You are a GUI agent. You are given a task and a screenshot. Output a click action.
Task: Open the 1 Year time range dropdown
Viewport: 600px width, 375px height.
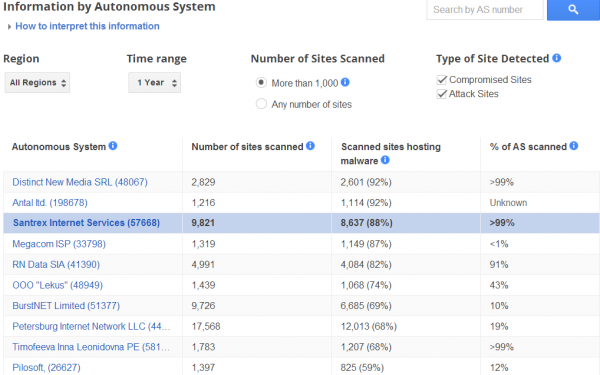pos(155,83)
